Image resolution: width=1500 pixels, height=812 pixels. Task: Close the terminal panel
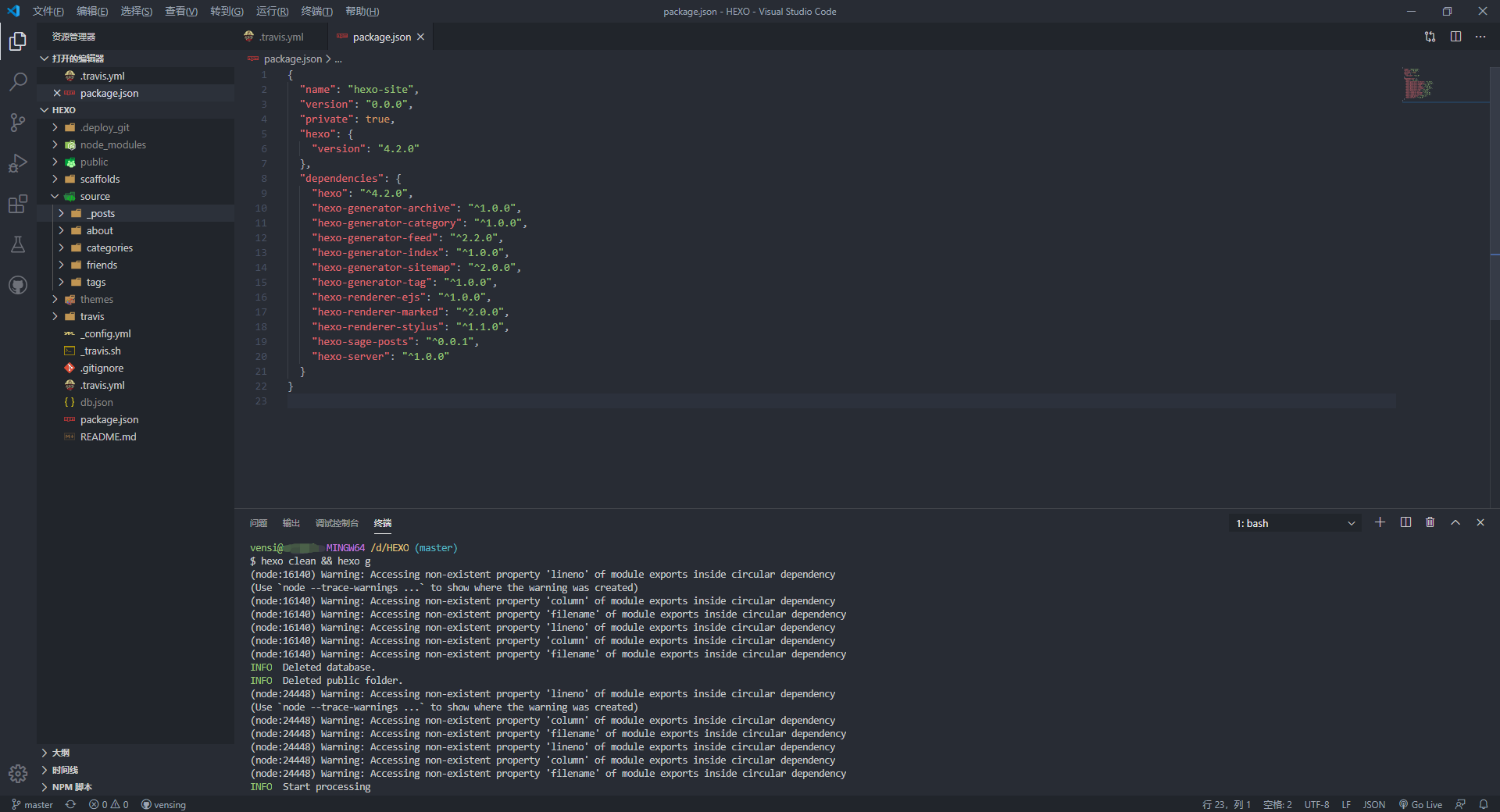[1480, 522]
